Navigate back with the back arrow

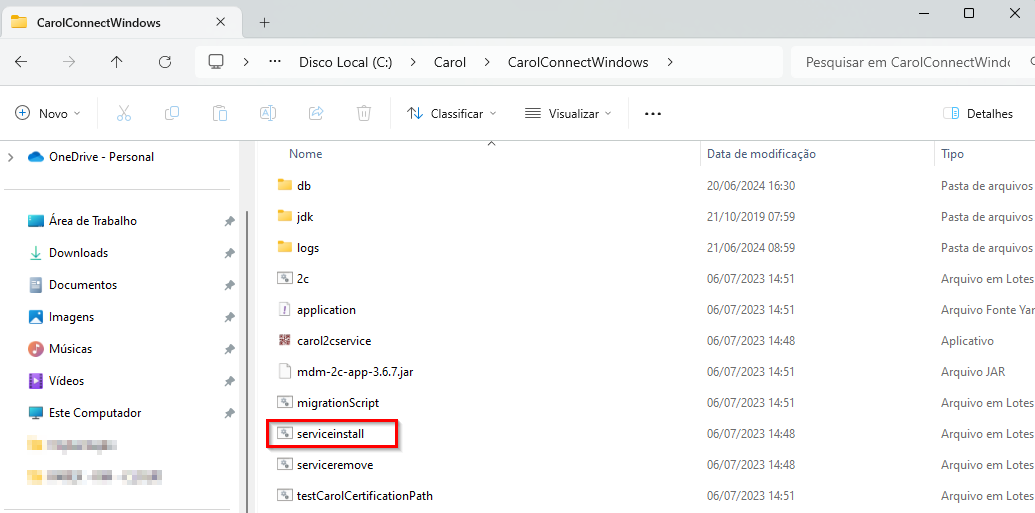[21, 62]
